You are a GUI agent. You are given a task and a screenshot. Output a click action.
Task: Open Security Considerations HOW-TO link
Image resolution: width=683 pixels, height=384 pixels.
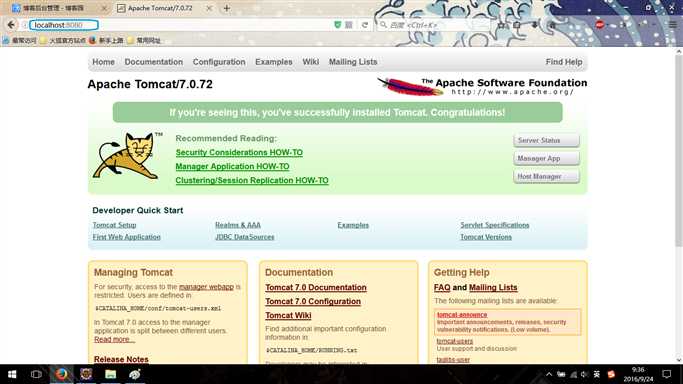(239, 152)
